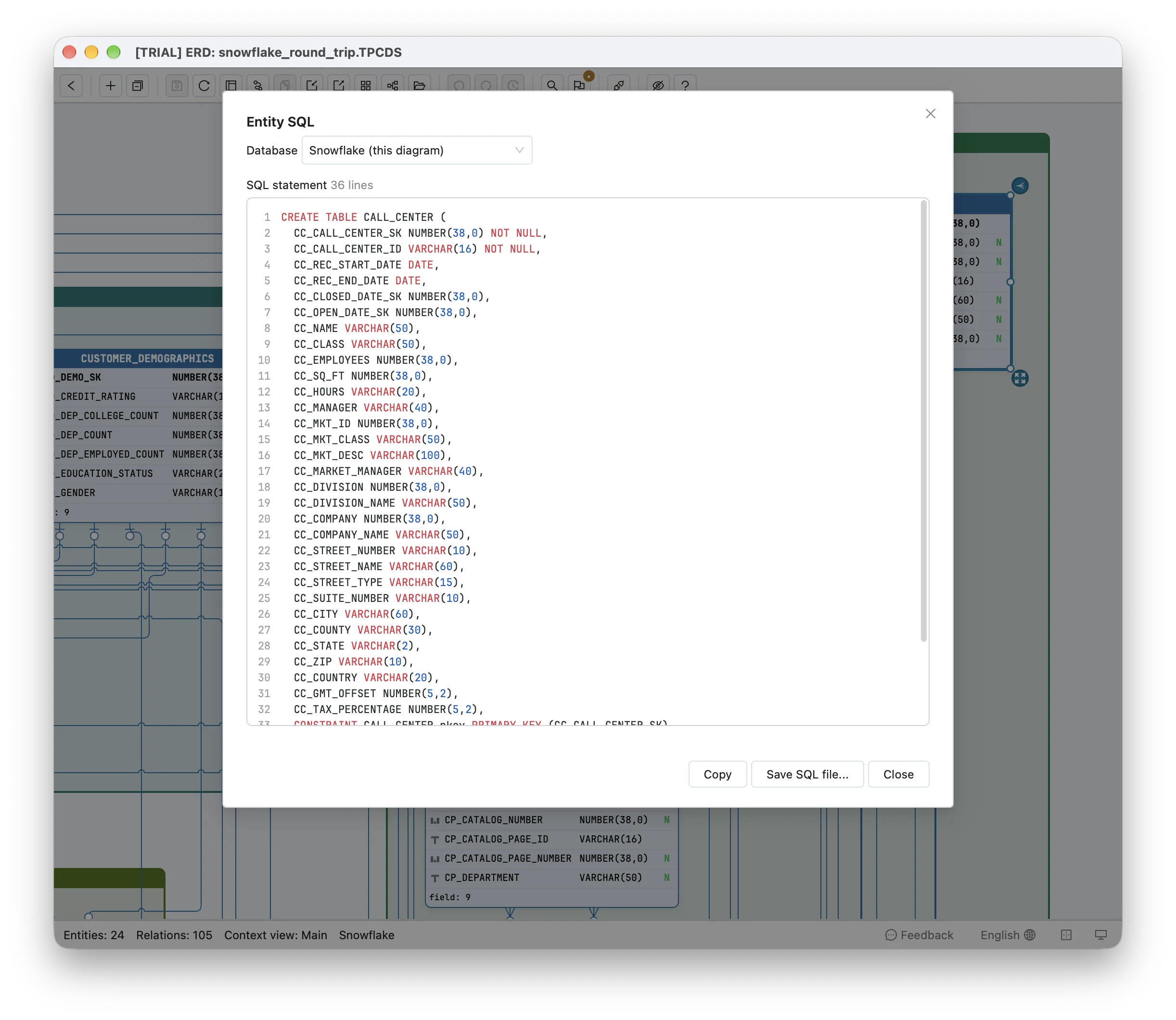The image size is (1176, 1020).
Task: Click the Save SQL file... button
Action: (x=807, y=774)
